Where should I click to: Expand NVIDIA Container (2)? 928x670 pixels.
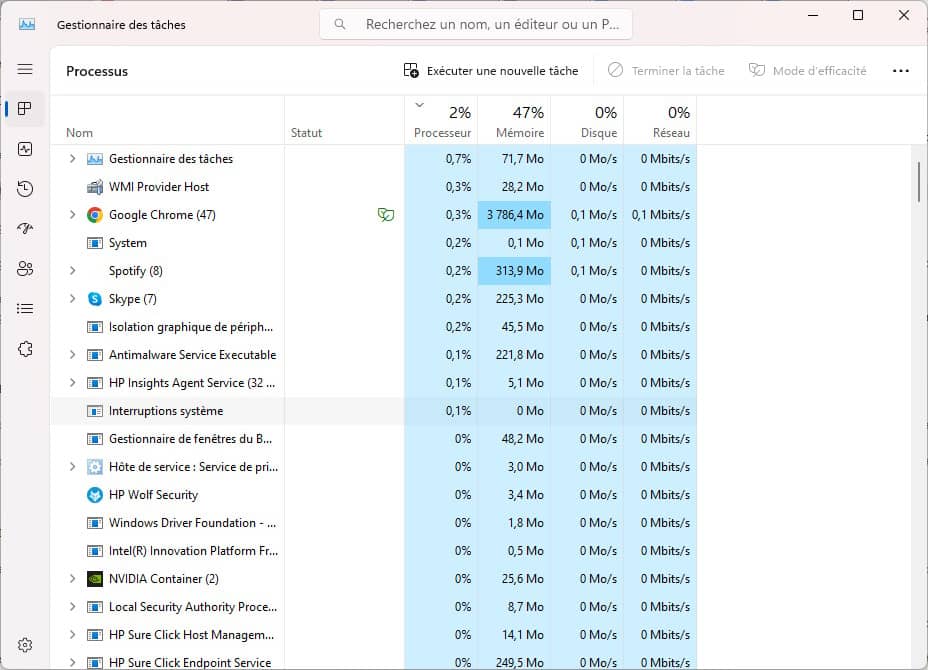[x=72, y=579]
